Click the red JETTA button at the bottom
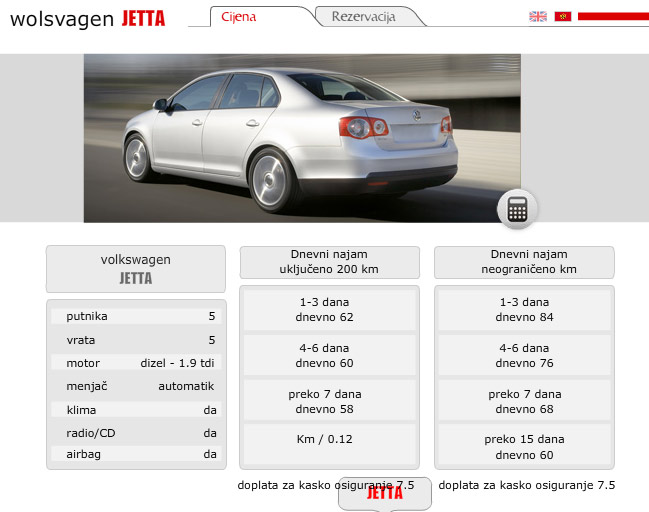 [385, 493]
